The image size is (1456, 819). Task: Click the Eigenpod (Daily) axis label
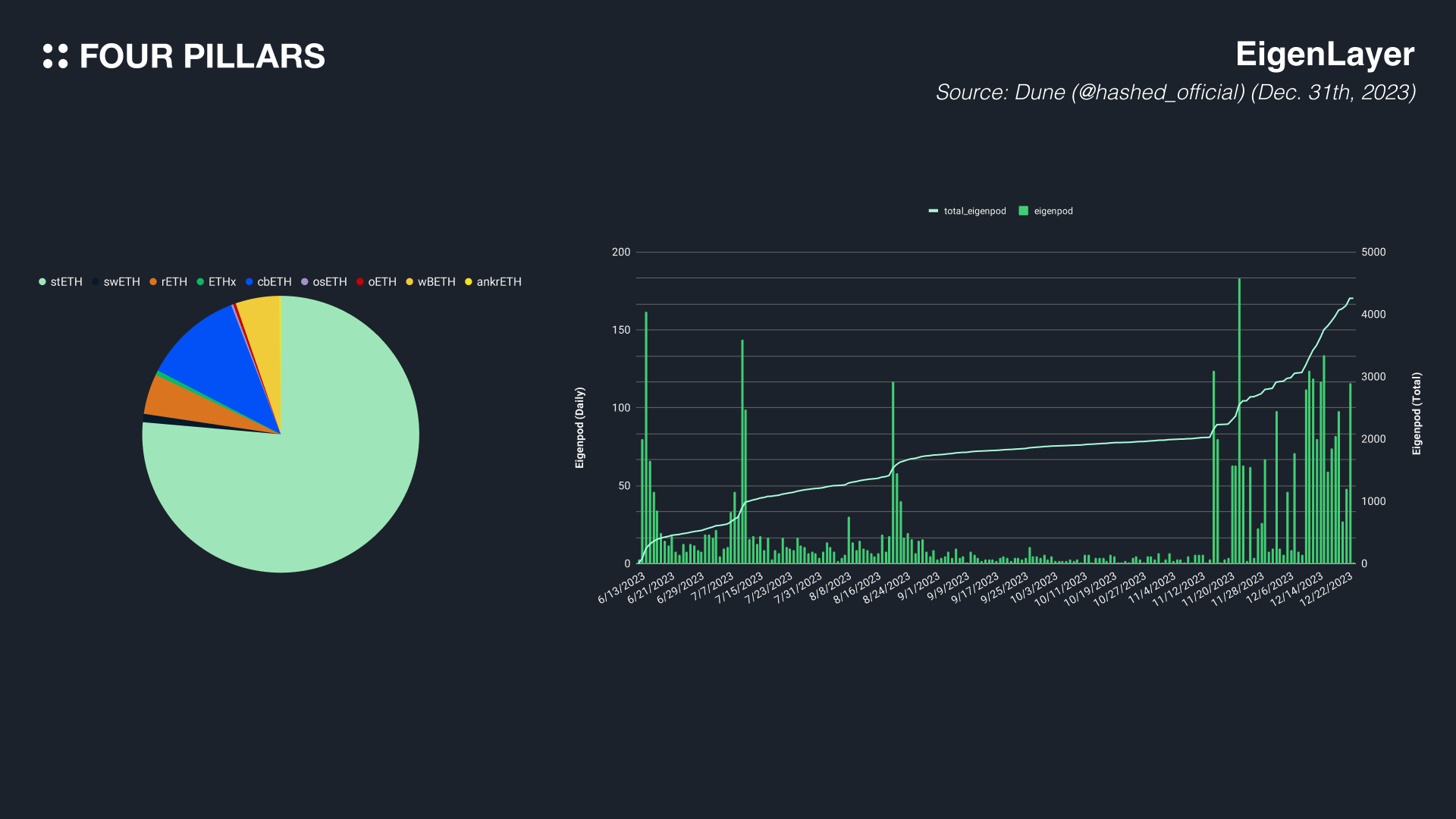click(580, 428)
